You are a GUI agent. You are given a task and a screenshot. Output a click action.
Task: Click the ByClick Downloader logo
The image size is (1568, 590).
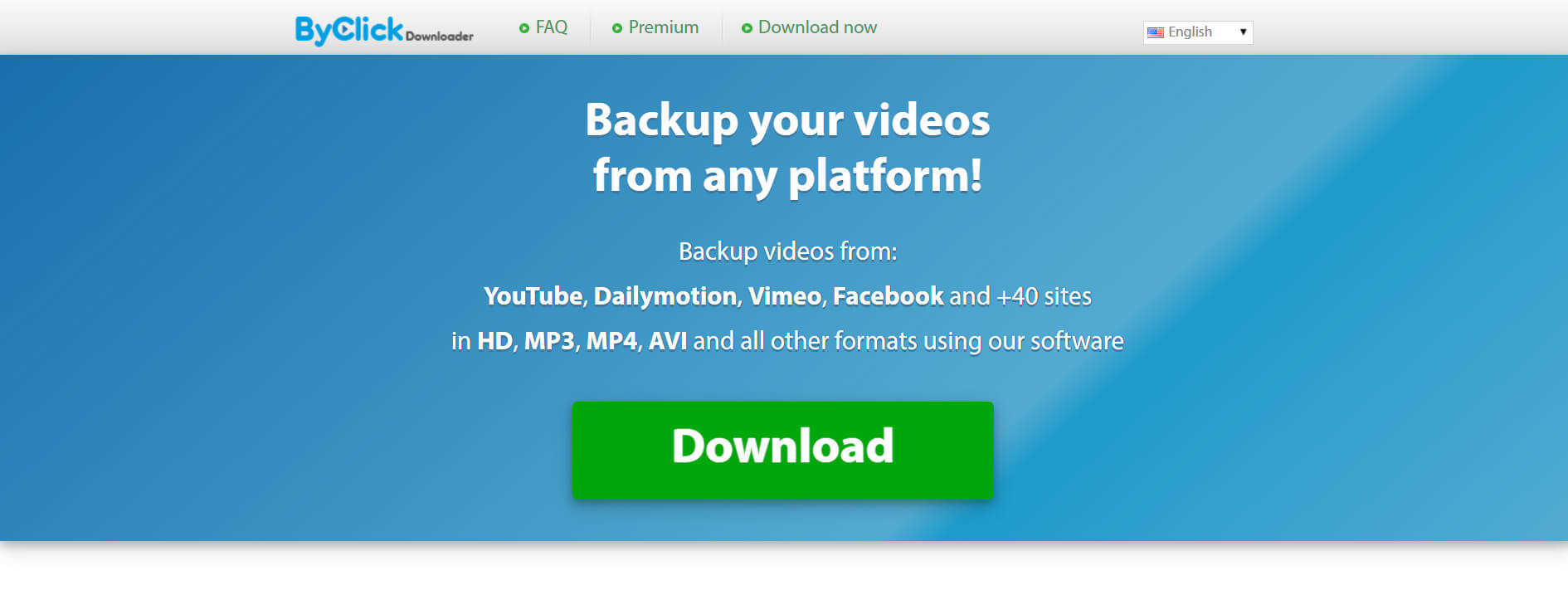384,30
